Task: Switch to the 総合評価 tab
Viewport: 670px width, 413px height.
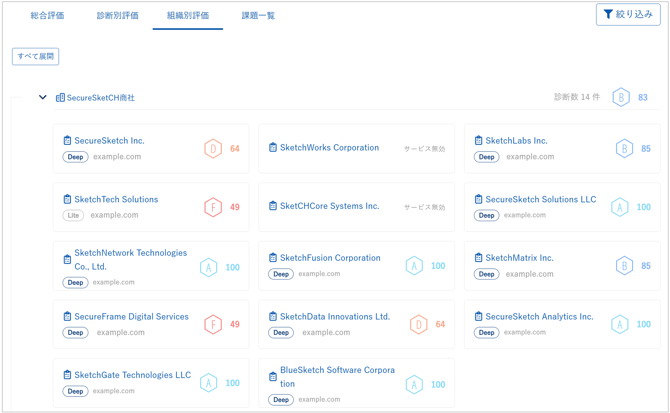Action: coord(47,16)
